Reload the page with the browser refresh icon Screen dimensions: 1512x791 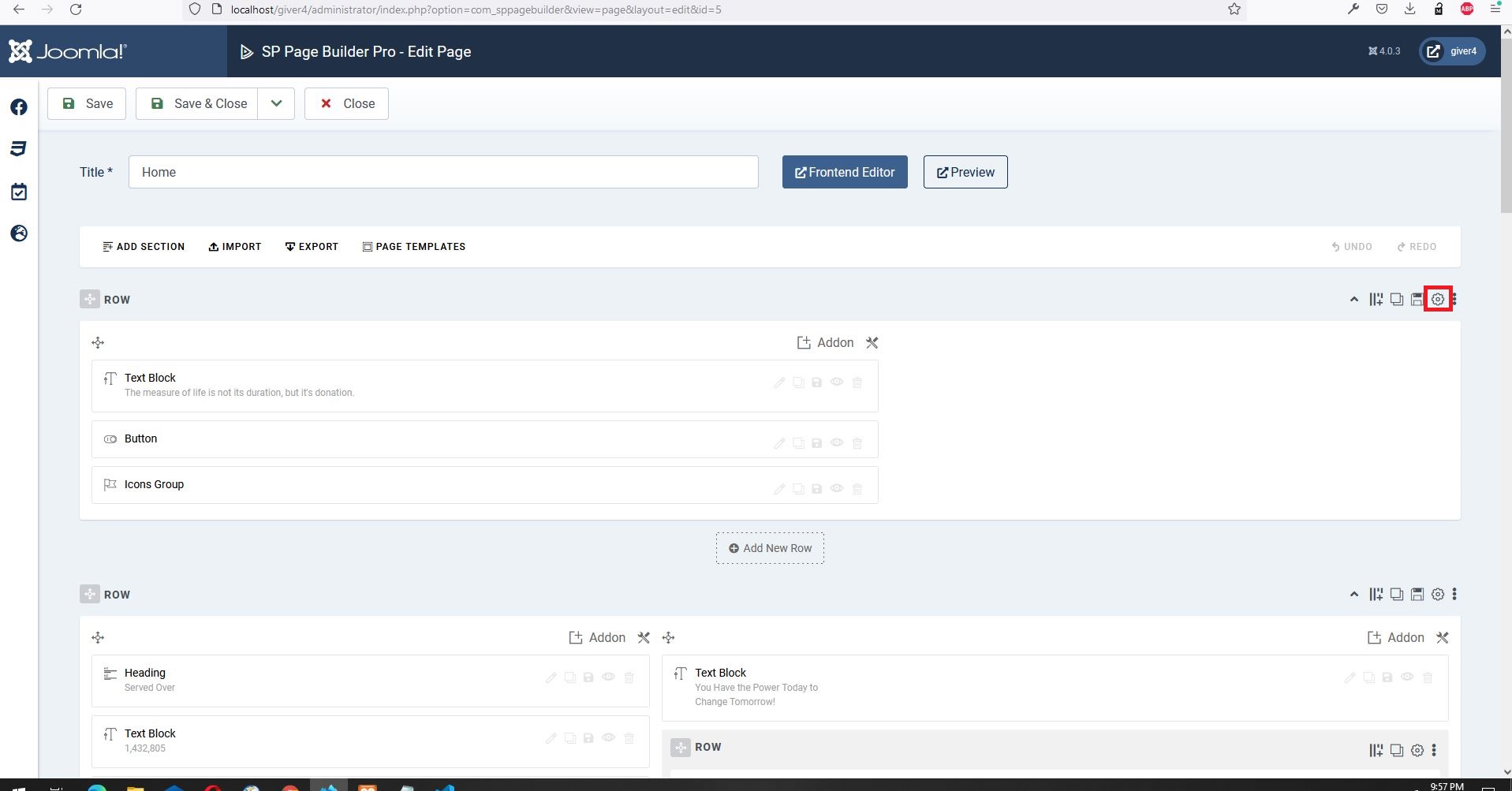click(x=76, y=9)
